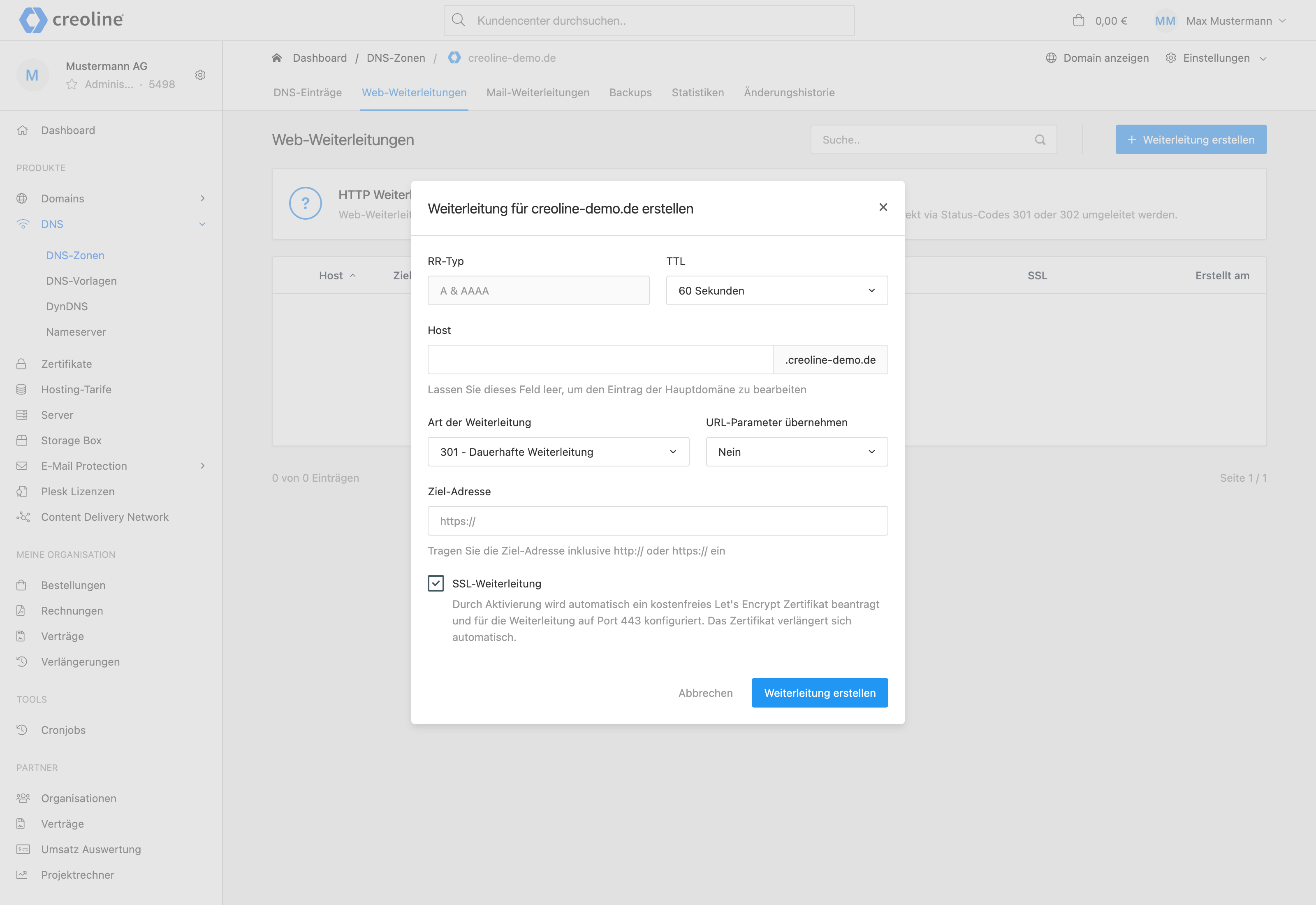
Task: Open Verlängerungen in the sidebar
Action: (81, 662)
